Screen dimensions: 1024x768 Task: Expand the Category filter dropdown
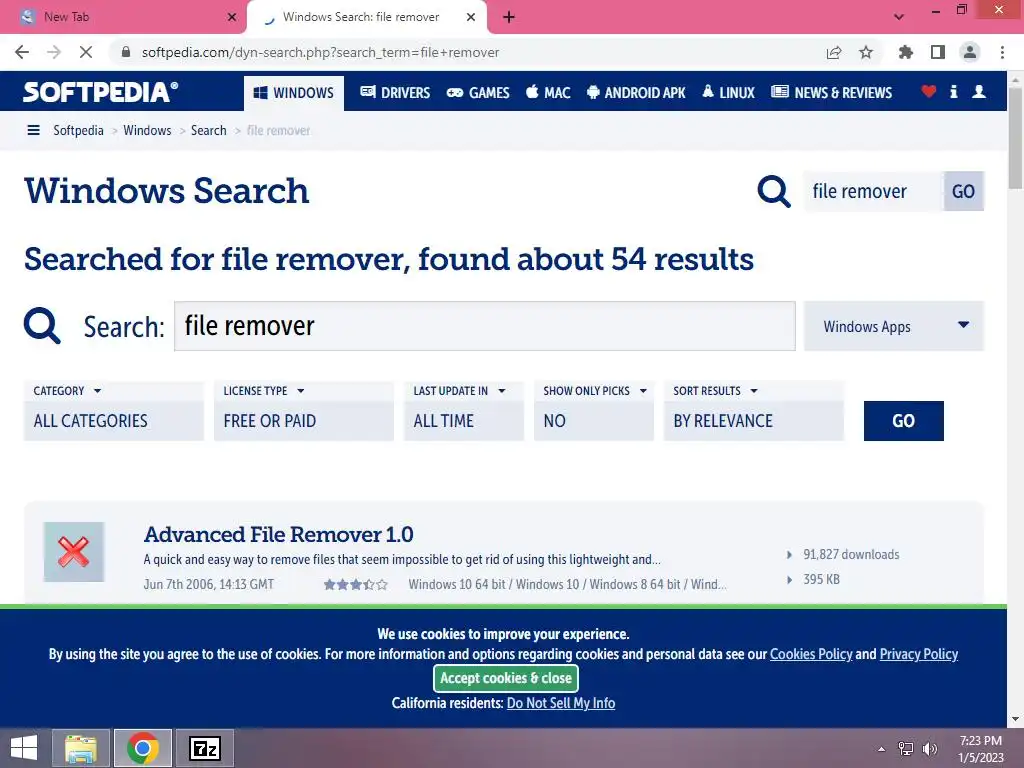click(x=114, y=411)
